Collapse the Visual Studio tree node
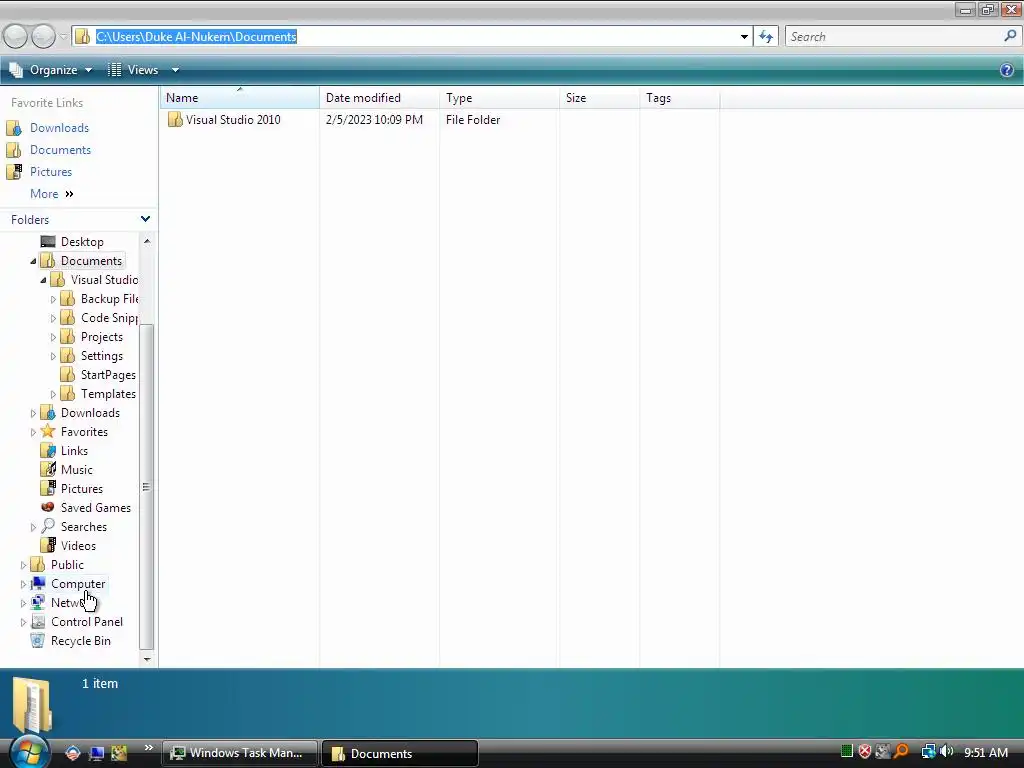 (x=43, y=280)
